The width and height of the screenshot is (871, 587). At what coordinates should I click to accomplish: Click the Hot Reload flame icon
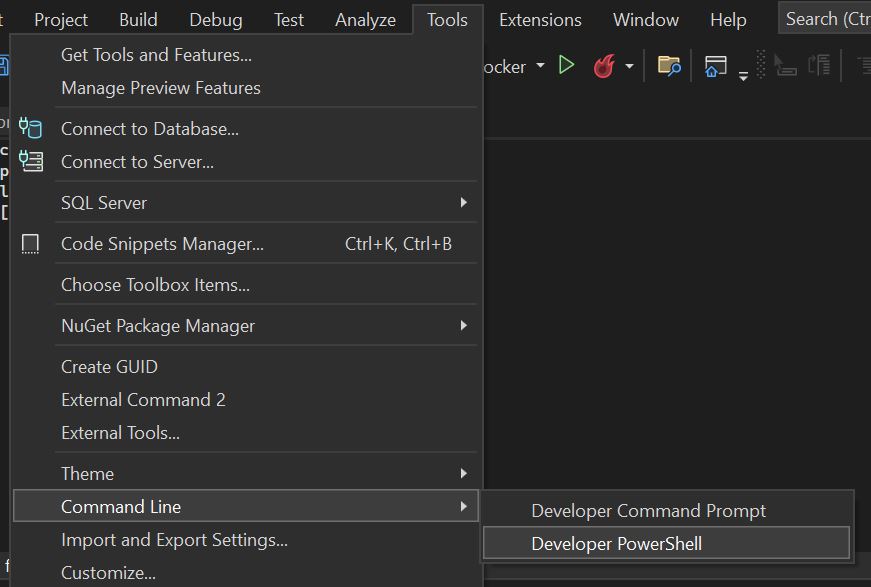coord(603,67)
